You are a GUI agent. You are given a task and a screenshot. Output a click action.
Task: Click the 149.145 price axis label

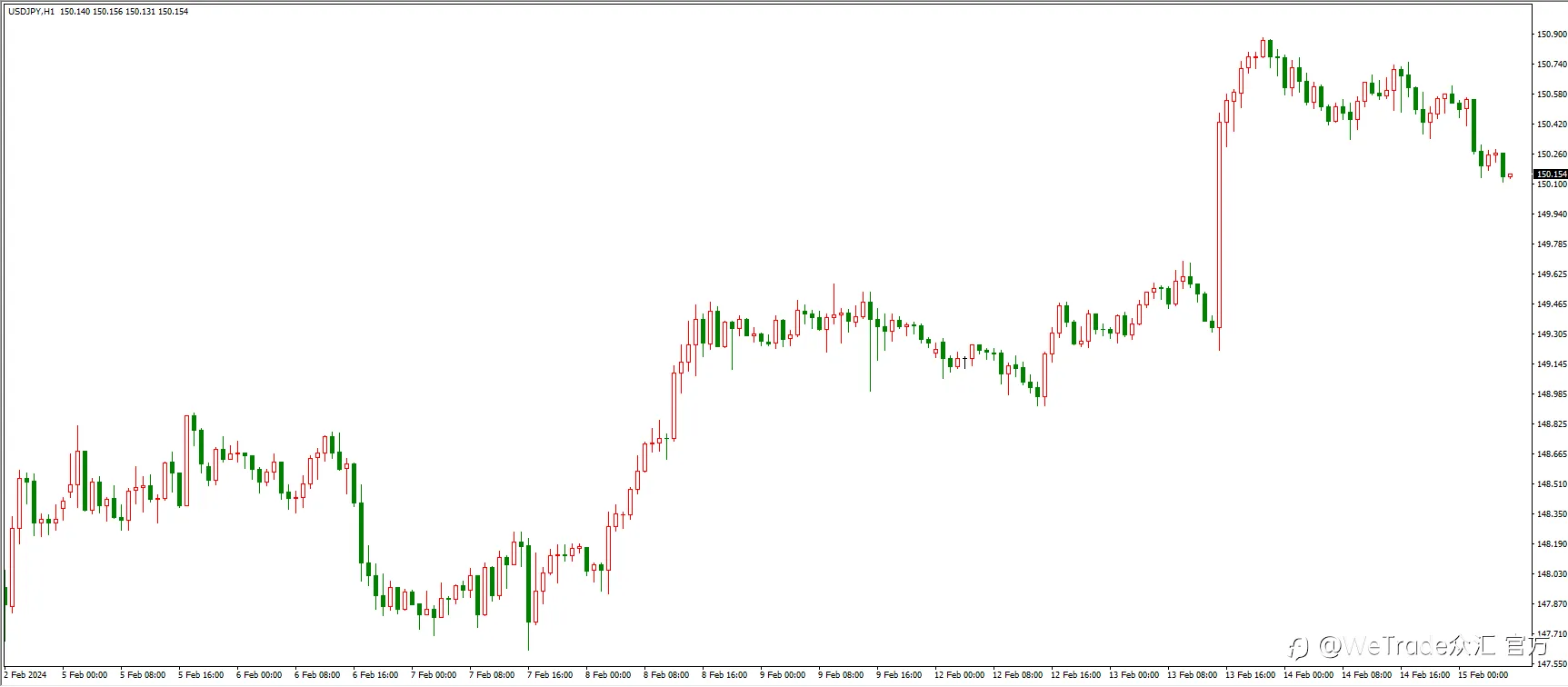coord(1552,364)
